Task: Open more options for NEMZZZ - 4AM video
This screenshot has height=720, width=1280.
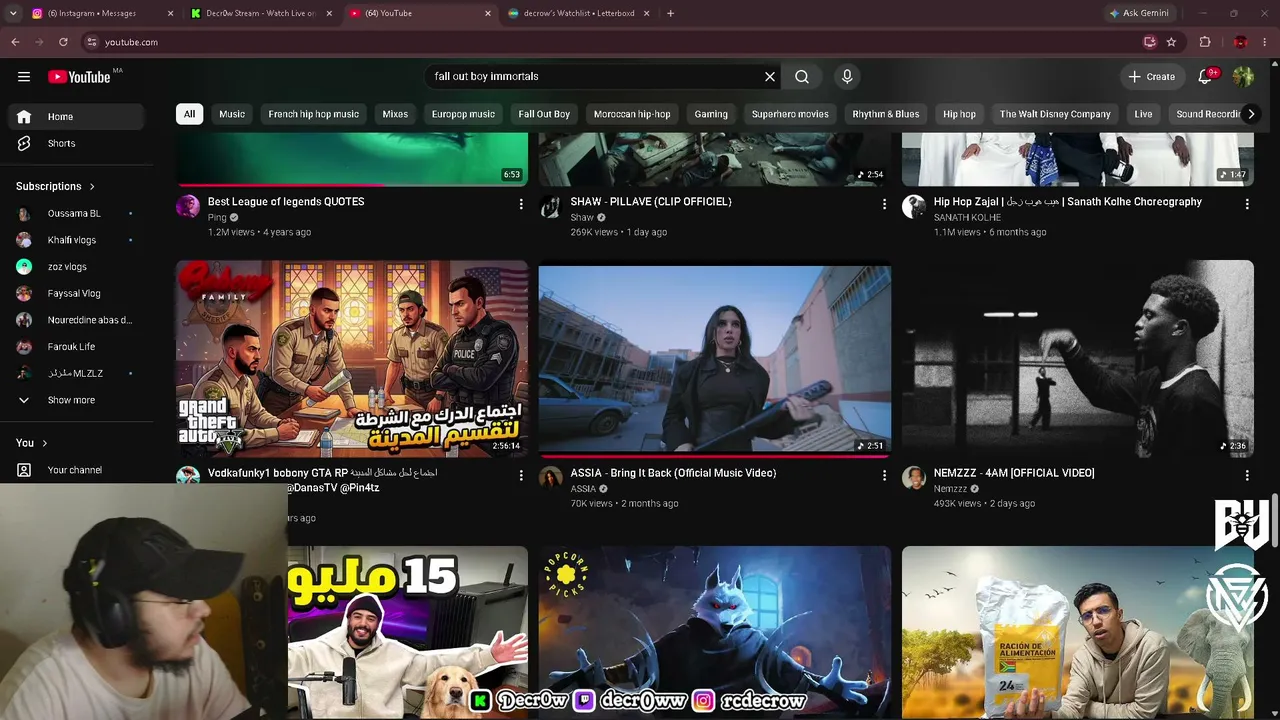Action: [x=1247, y=476]
